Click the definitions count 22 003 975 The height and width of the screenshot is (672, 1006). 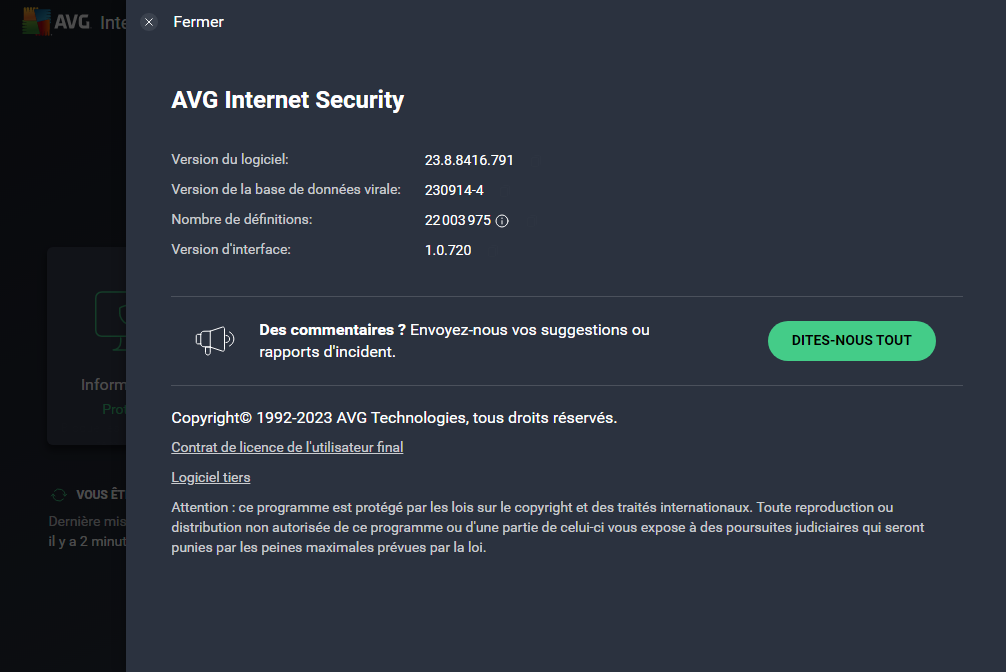click(x=458, y=220)
